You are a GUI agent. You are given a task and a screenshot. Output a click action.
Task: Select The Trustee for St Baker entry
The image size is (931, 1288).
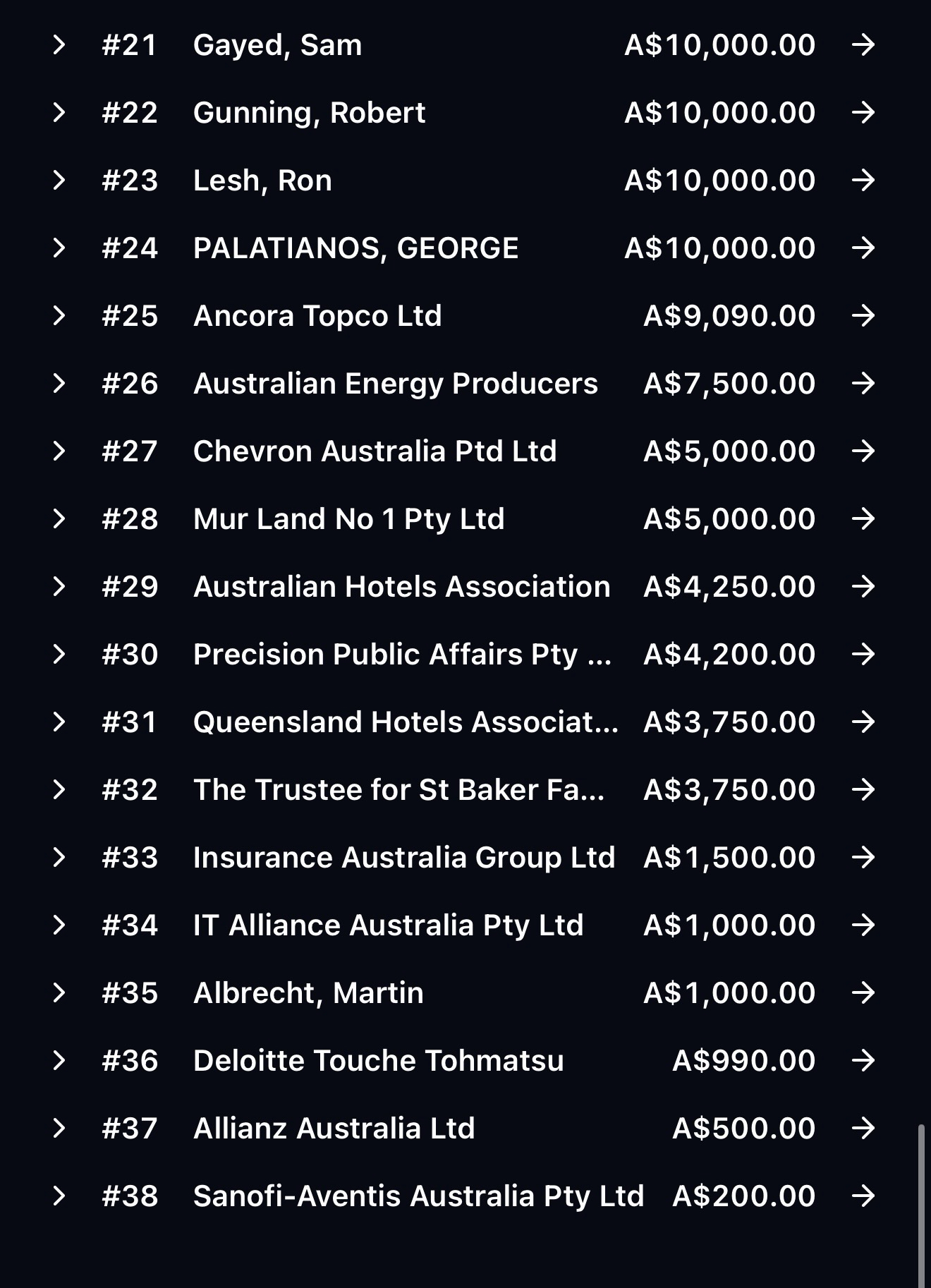click(x=398, y=790)
